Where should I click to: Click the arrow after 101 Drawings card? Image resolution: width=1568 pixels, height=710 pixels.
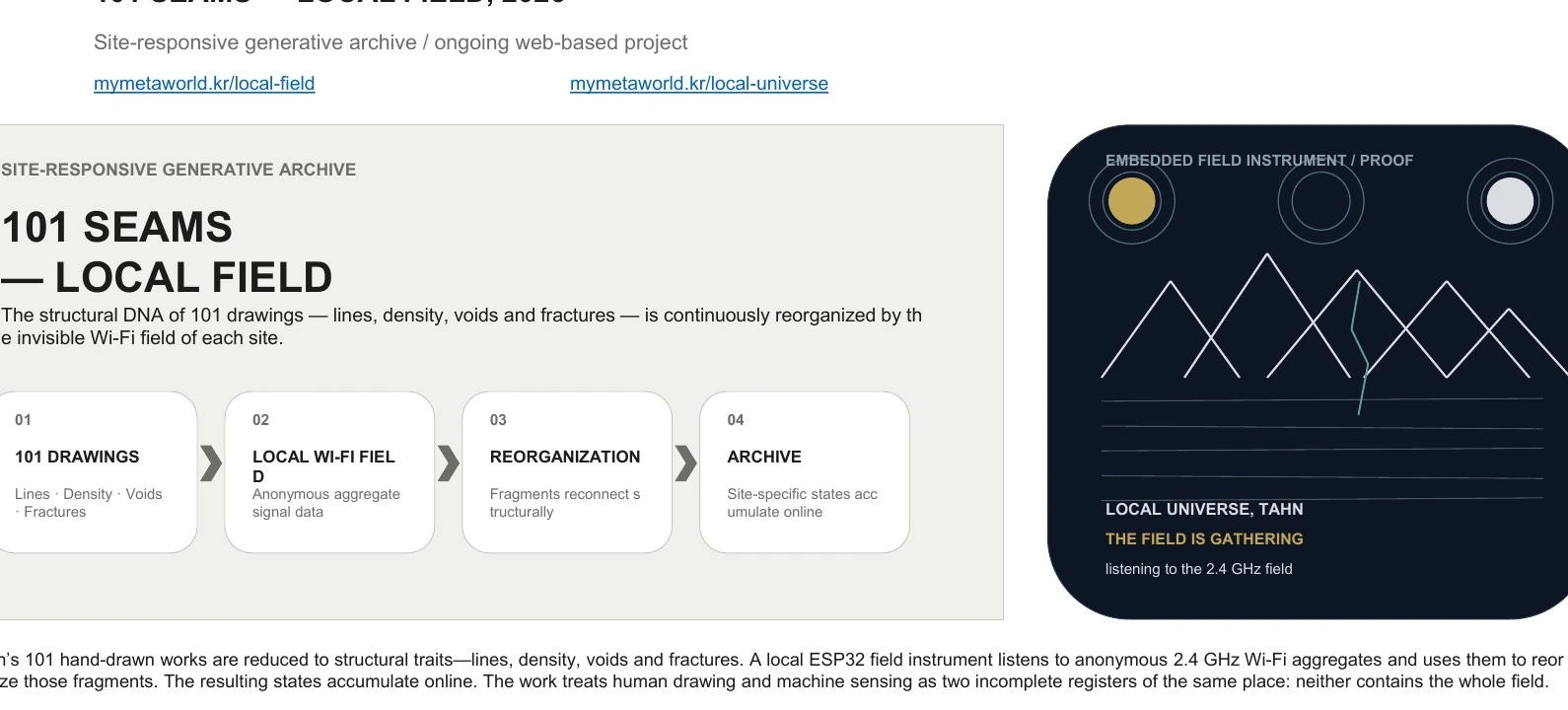click(x=211, y=462)
